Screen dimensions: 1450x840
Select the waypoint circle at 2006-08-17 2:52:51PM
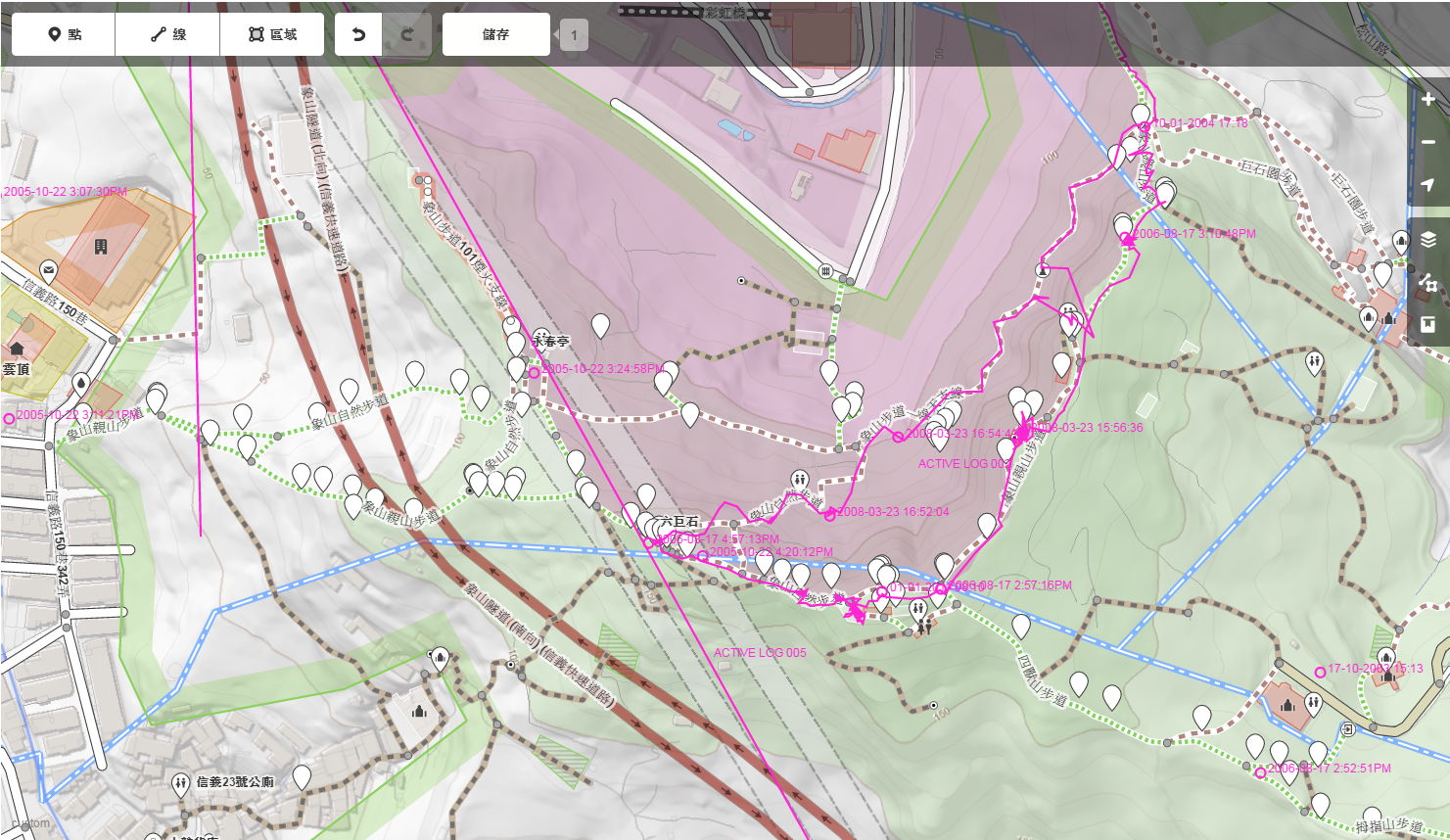click(1260, 773)
